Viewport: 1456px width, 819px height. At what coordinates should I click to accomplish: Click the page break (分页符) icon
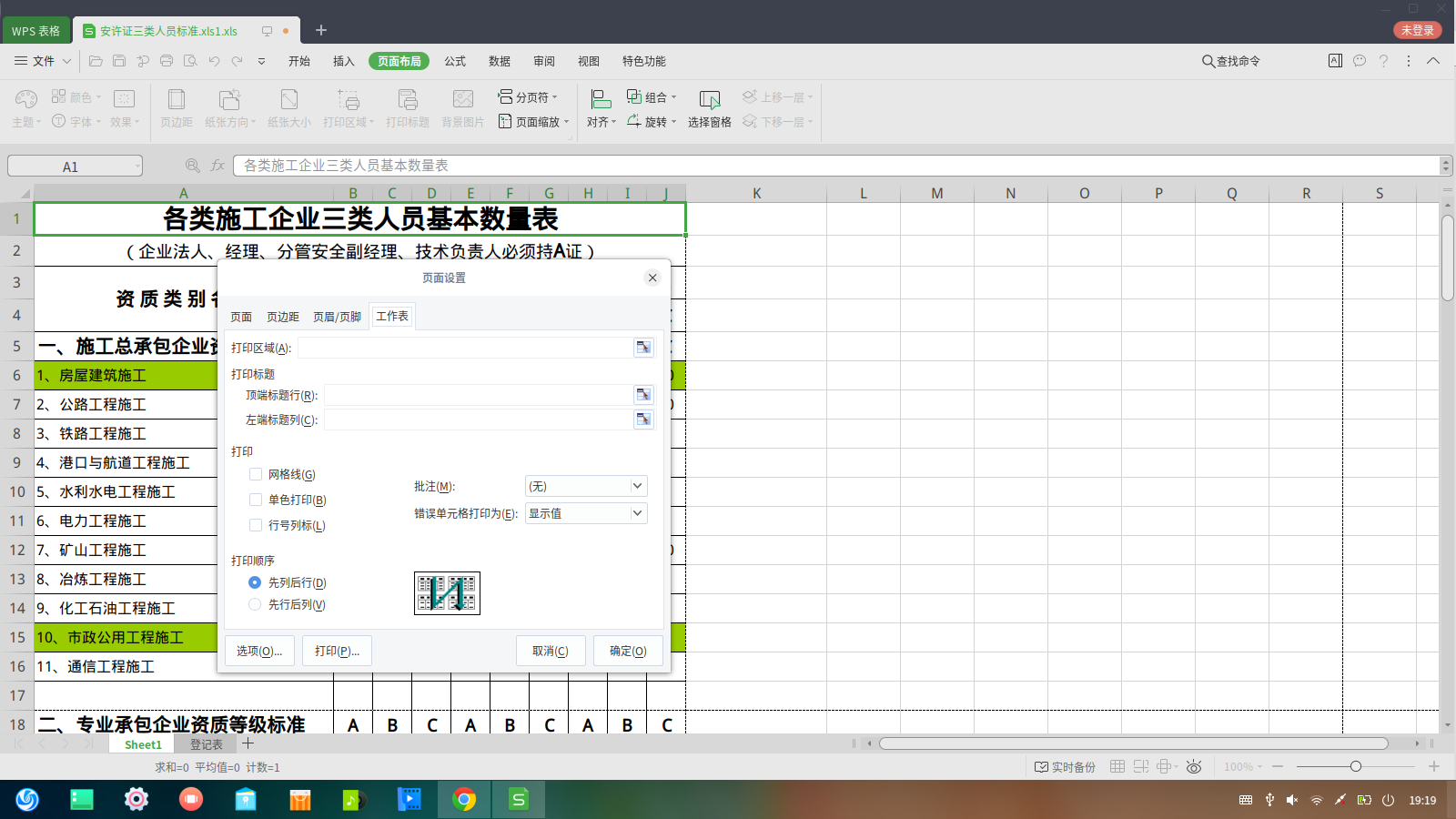point(505,96)
